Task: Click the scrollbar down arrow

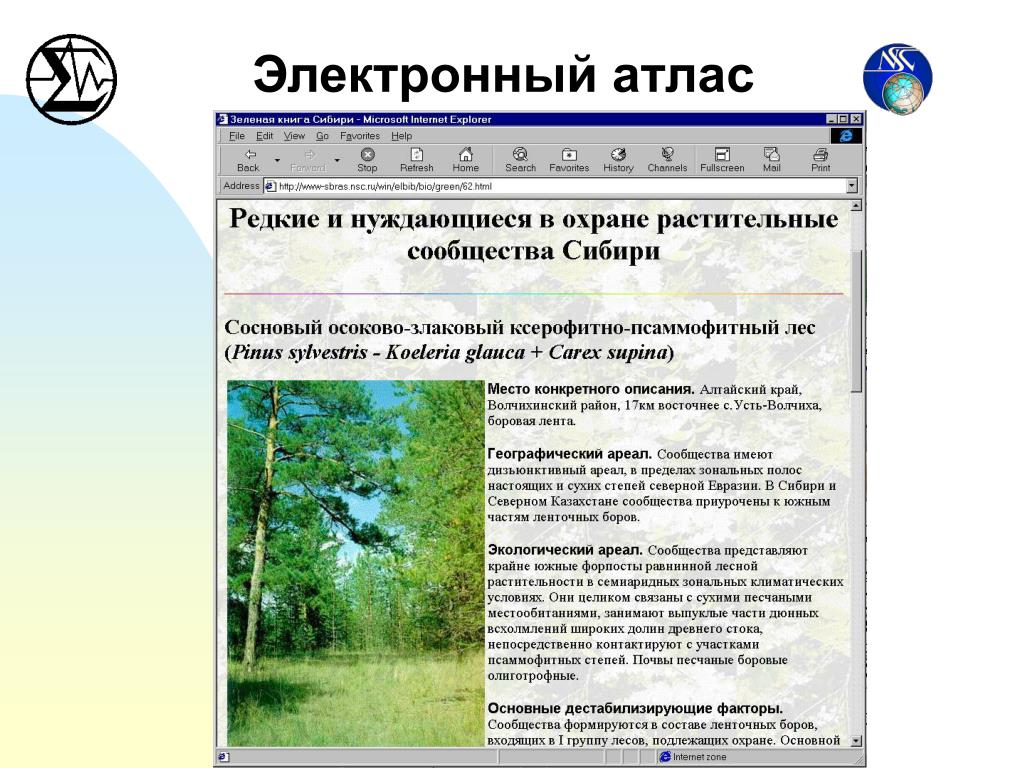Action: (x=856, y=741)
